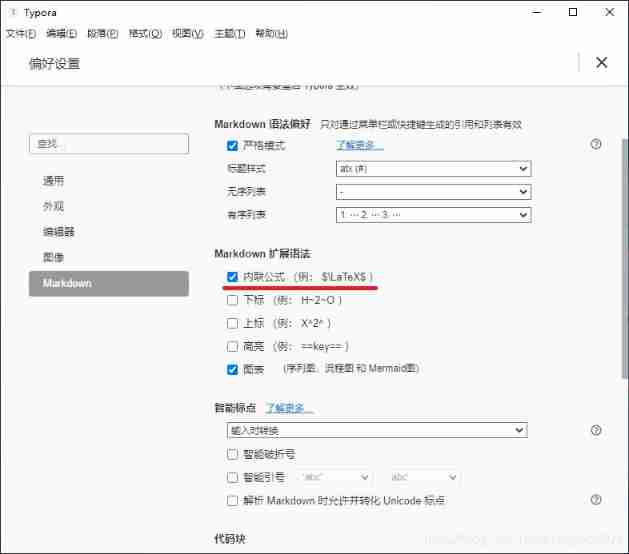Select Markdown in the preferences sidebar
Screen dimensions: 629x554
tap(109, 283)
